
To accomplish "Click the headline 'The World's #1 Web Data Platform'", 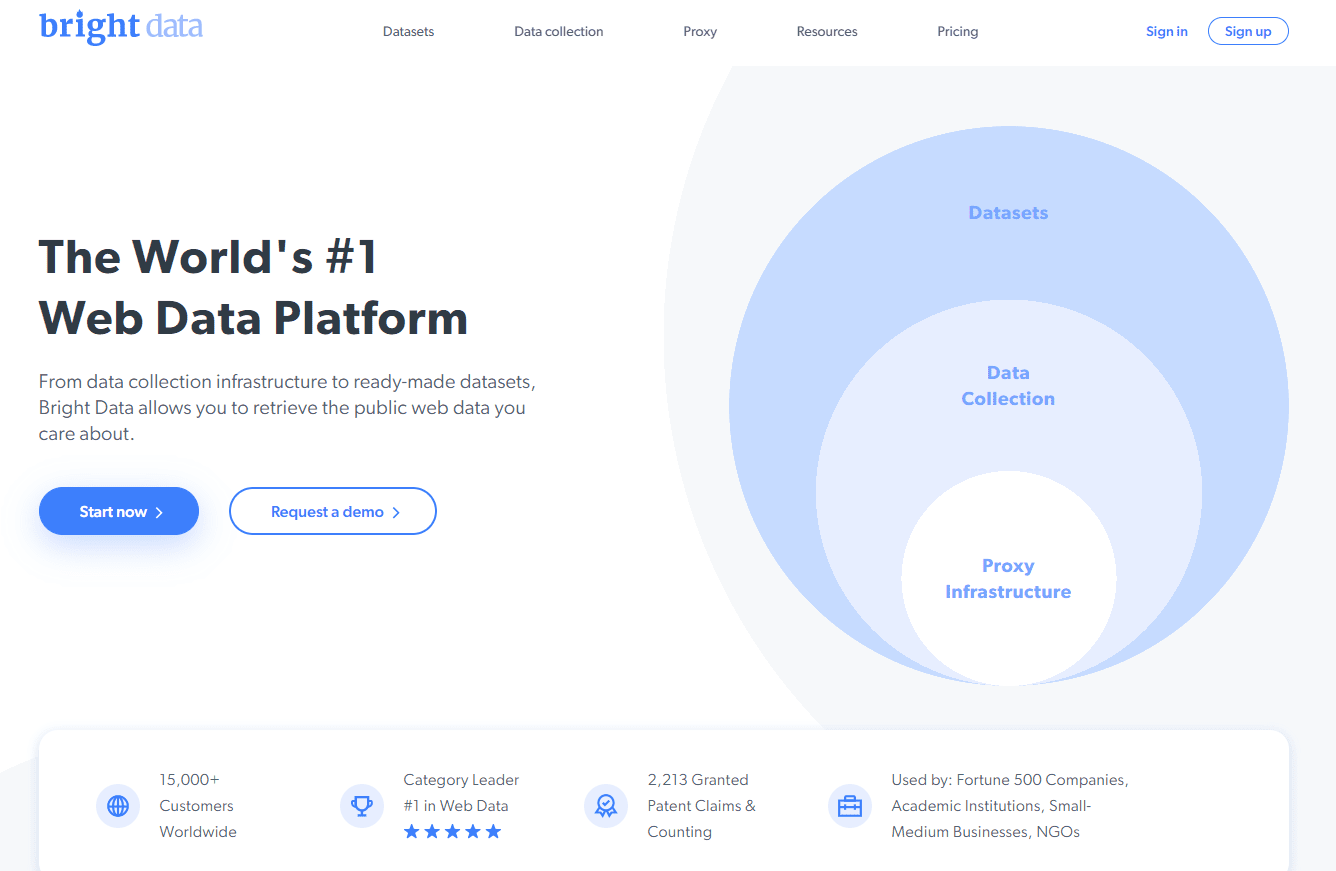I will (253, 287).
